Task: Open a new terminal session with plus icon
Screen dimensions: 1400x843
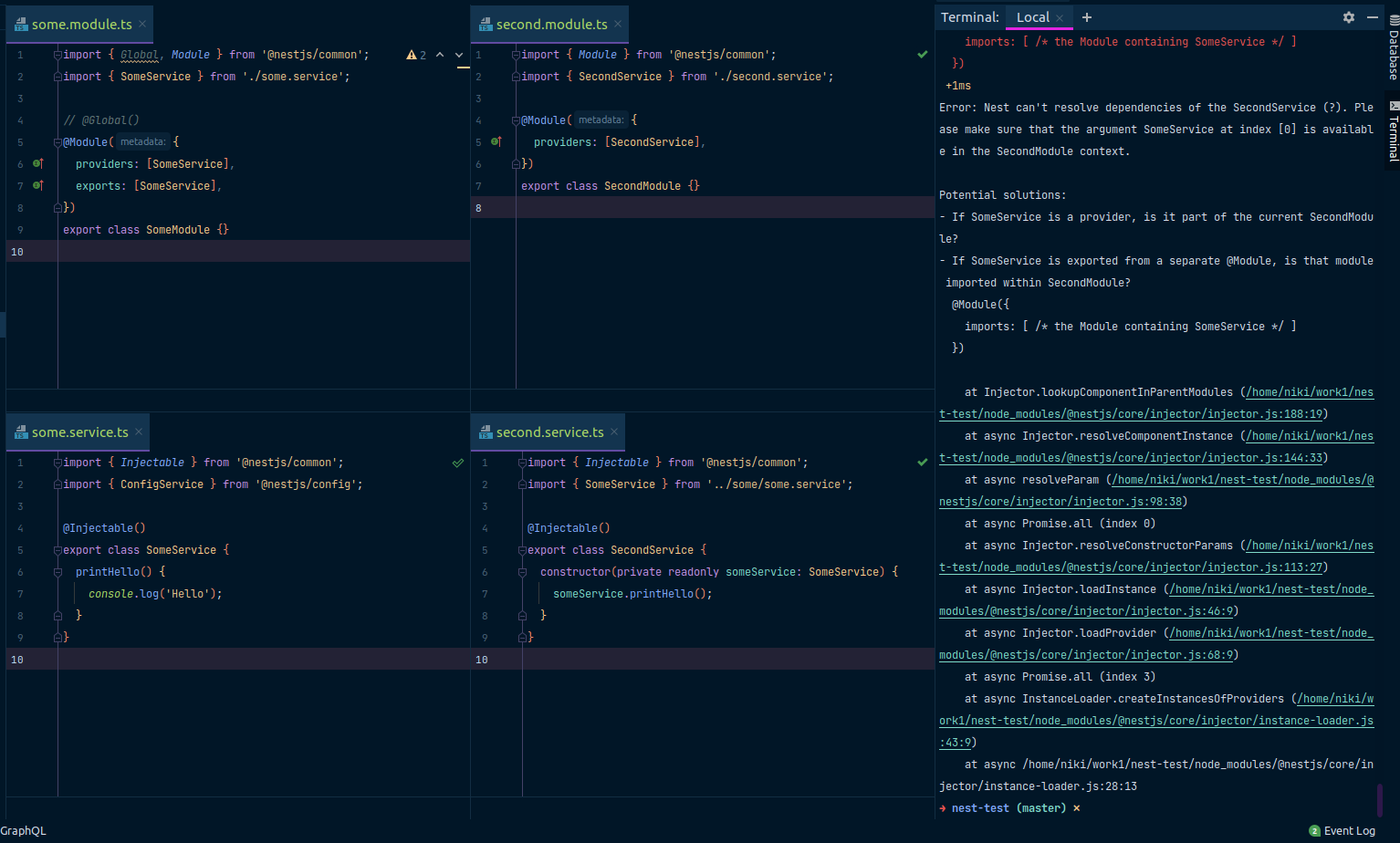Action: [1086, 17]
